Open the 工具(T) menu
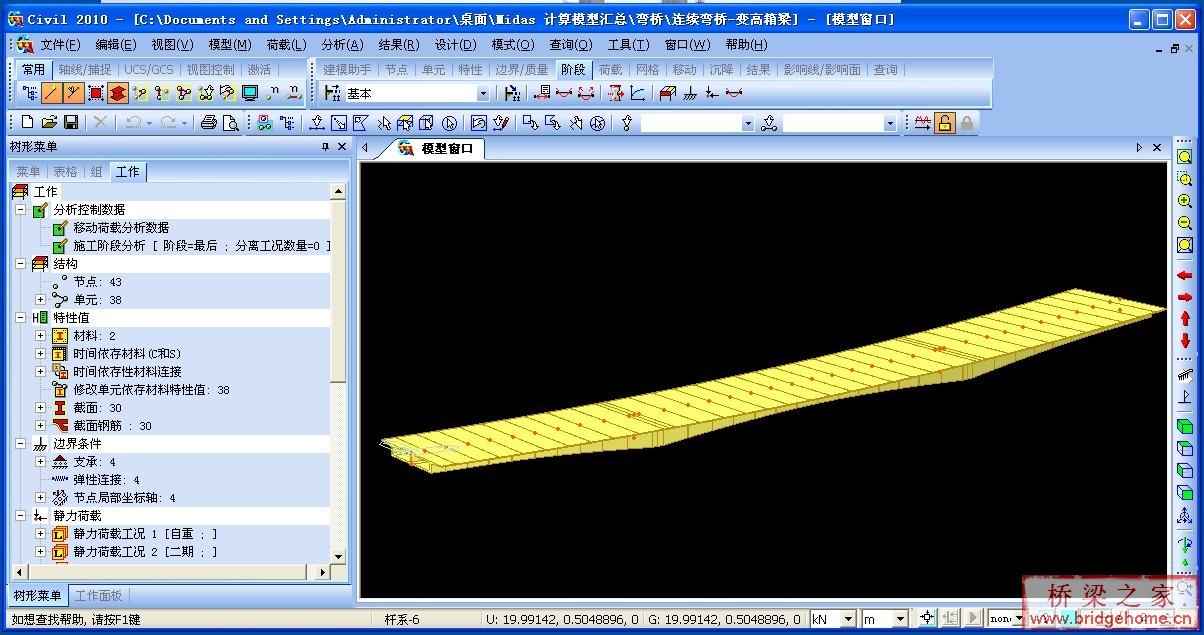This screenshot has height=635, width=1204. (x=629, y=44)
